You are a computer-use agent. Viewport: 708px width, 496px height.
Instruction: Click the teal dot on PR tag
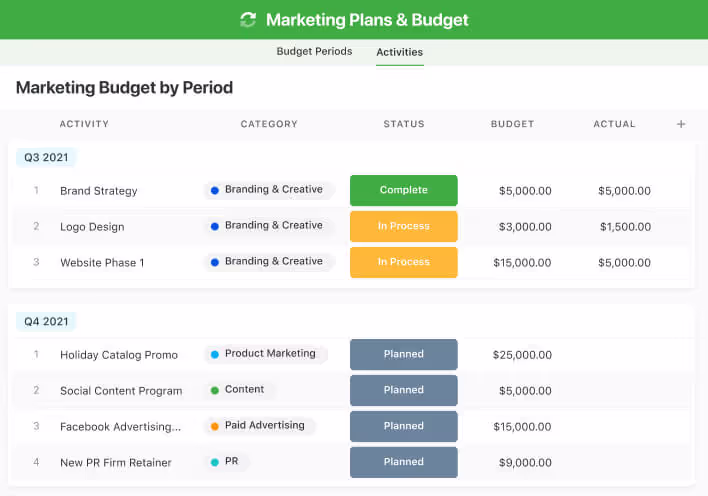[x=214, y=462]
